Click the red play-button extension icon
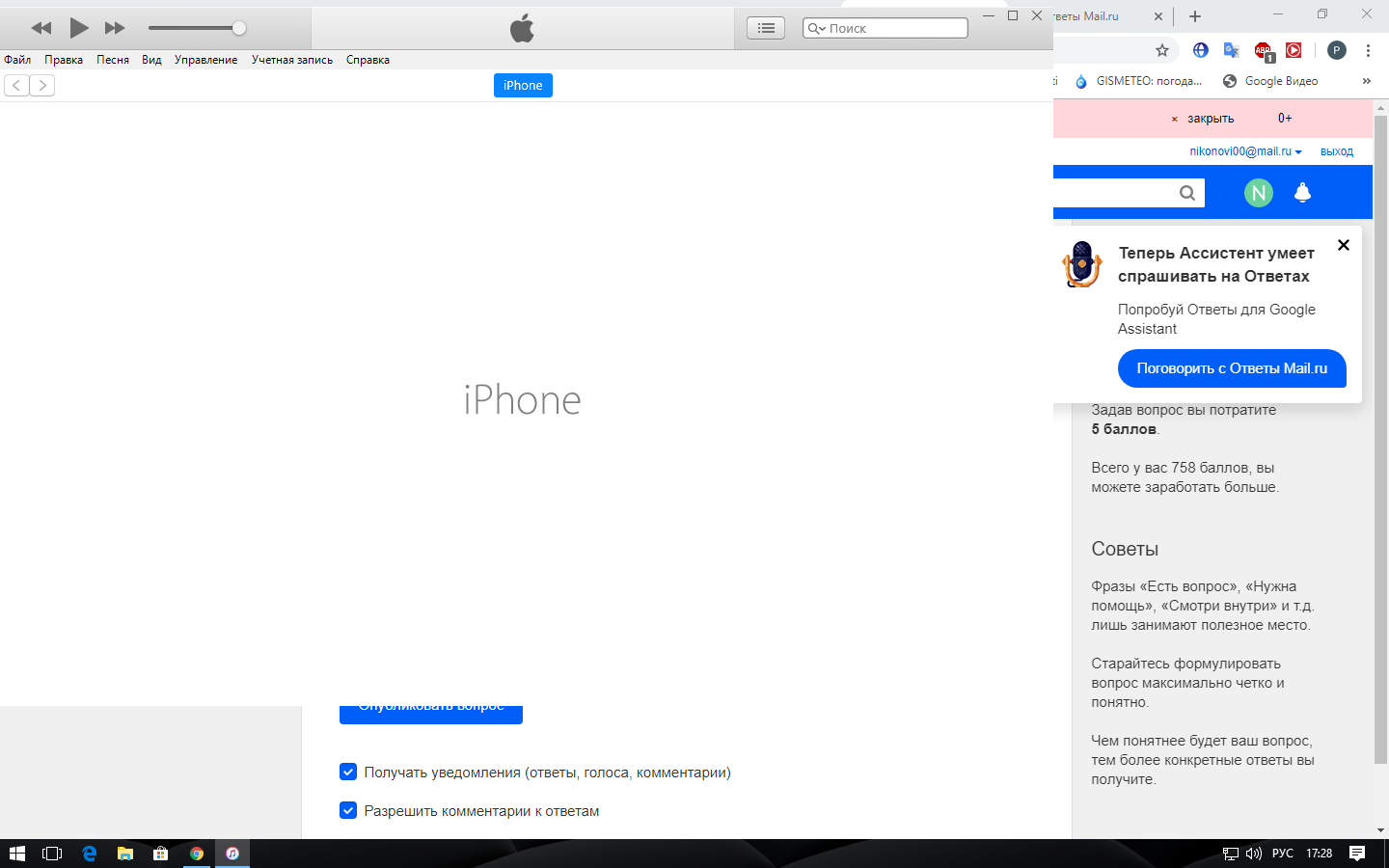The height and width of the screenshot is (868, 1389). pos(1294,50)
